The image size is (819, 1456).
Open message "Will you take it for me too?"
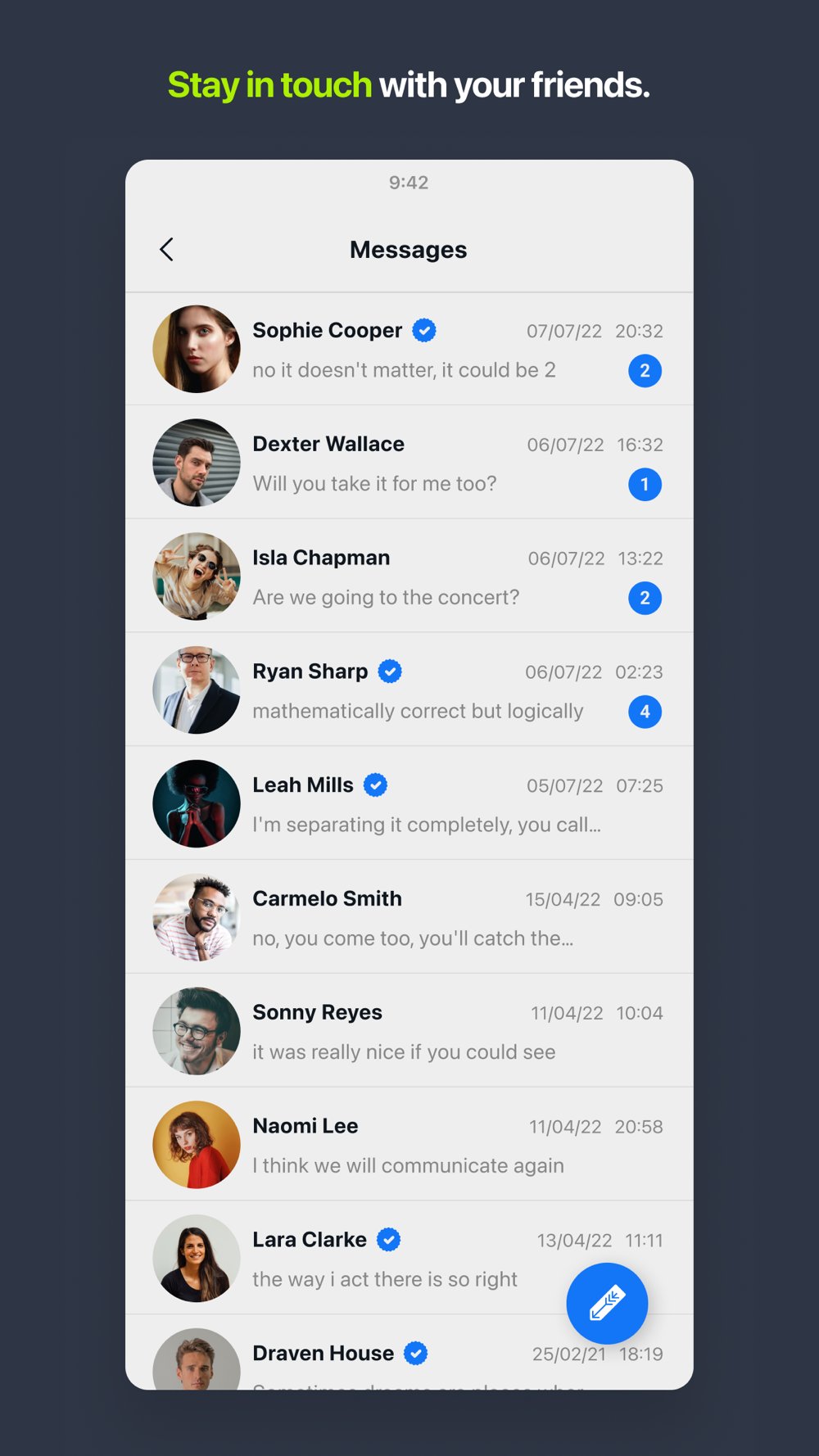374,484
